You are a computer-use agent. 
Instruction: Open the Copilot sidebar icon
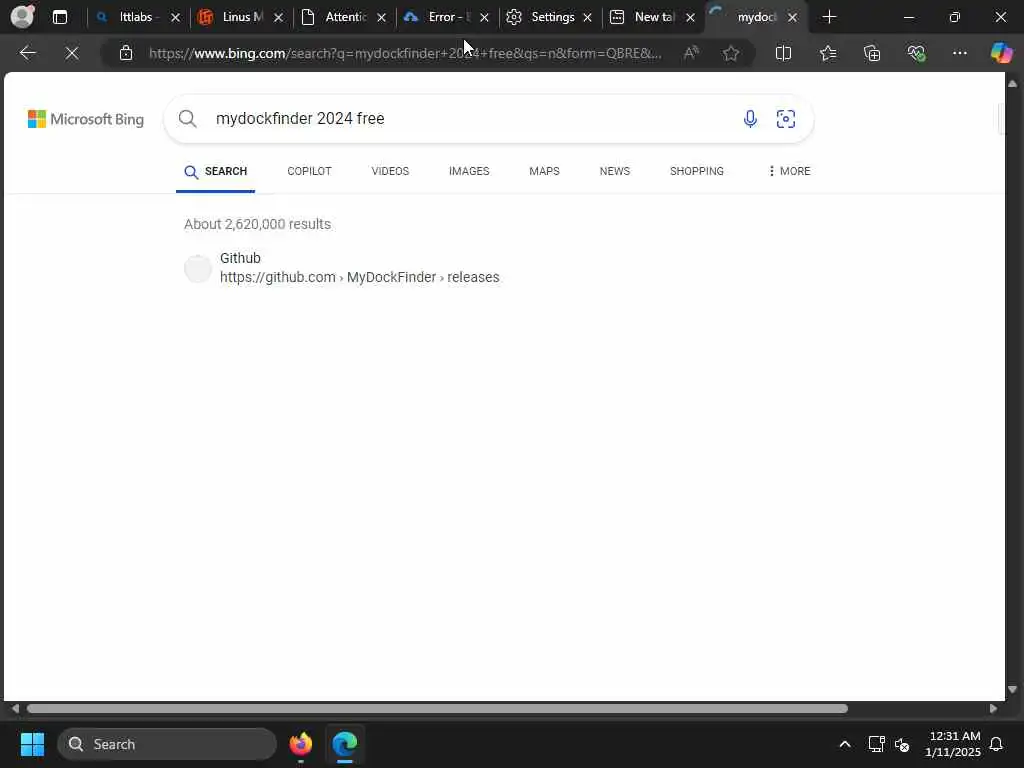(x=1001, y=53)
